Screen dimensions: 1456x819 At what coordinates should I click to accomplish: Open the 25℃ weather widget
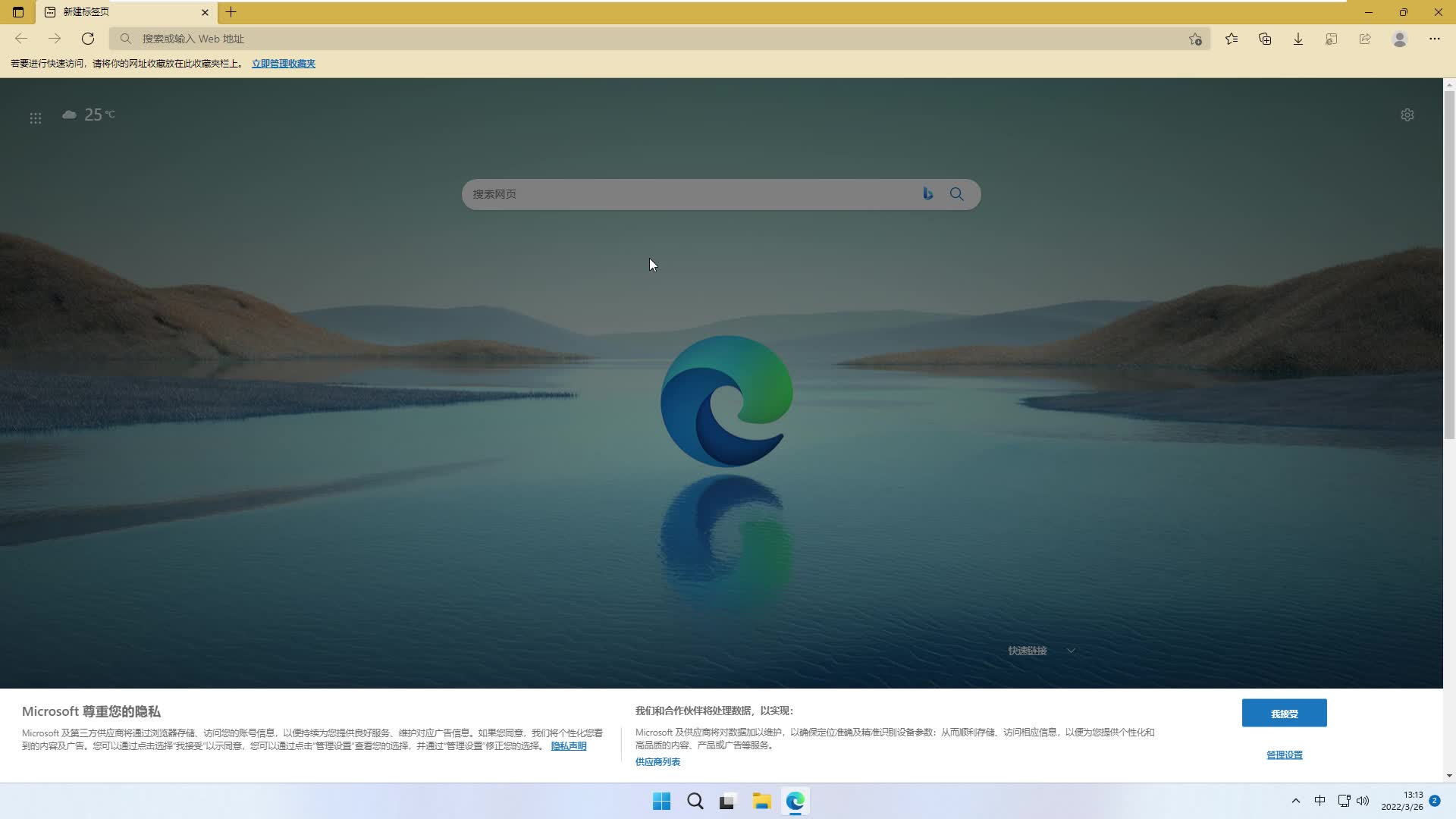click(89, 115)
